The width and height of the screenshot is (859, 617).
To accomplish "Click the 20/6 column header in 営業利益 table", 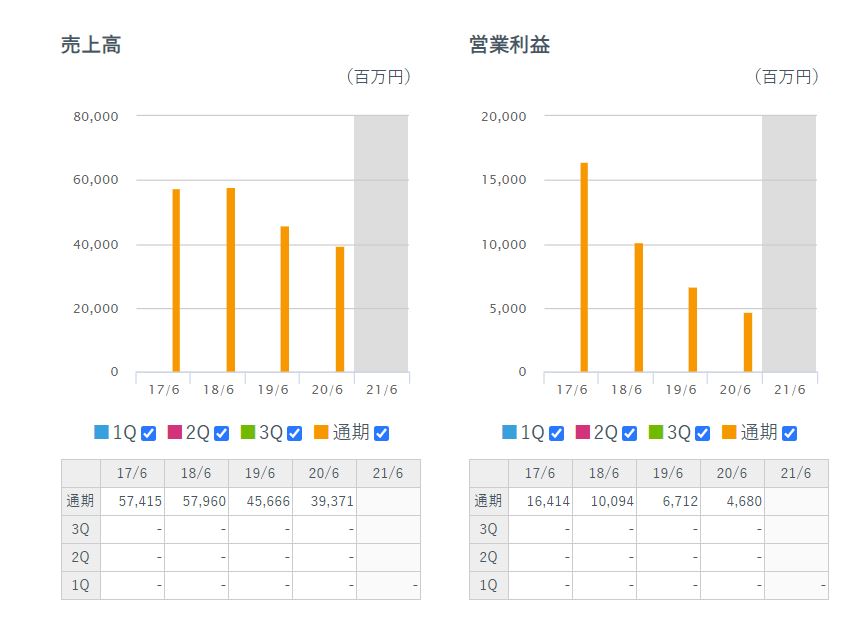I will 733,473.
